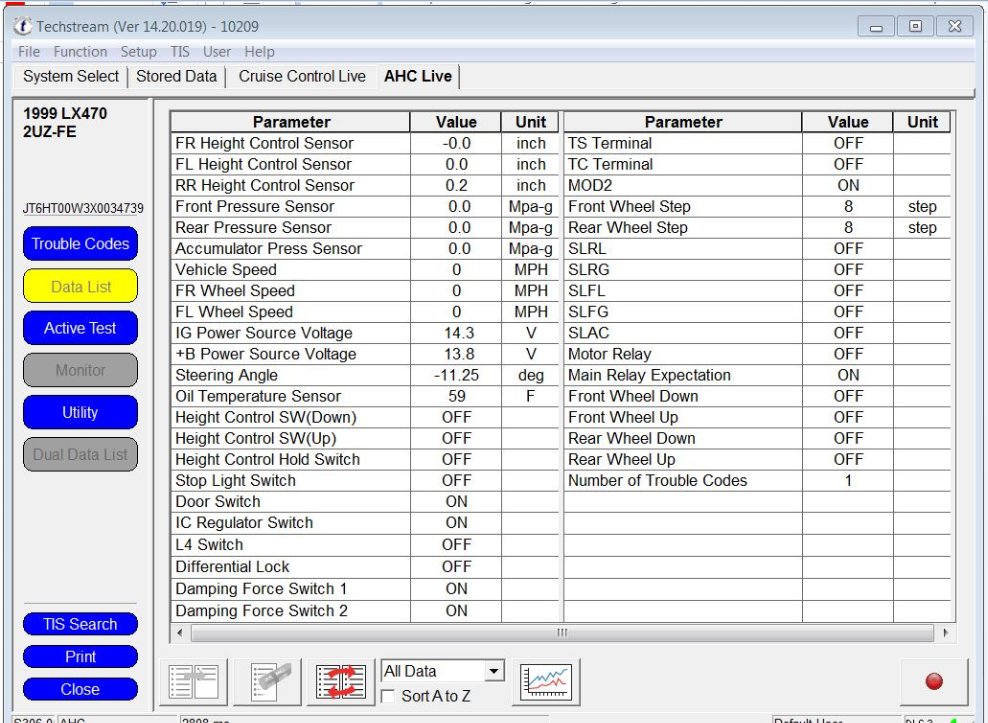Screen dimensions: 988x723
Task: Select the Oil Temperature Sensor row
Action: [x=365, y=396]
